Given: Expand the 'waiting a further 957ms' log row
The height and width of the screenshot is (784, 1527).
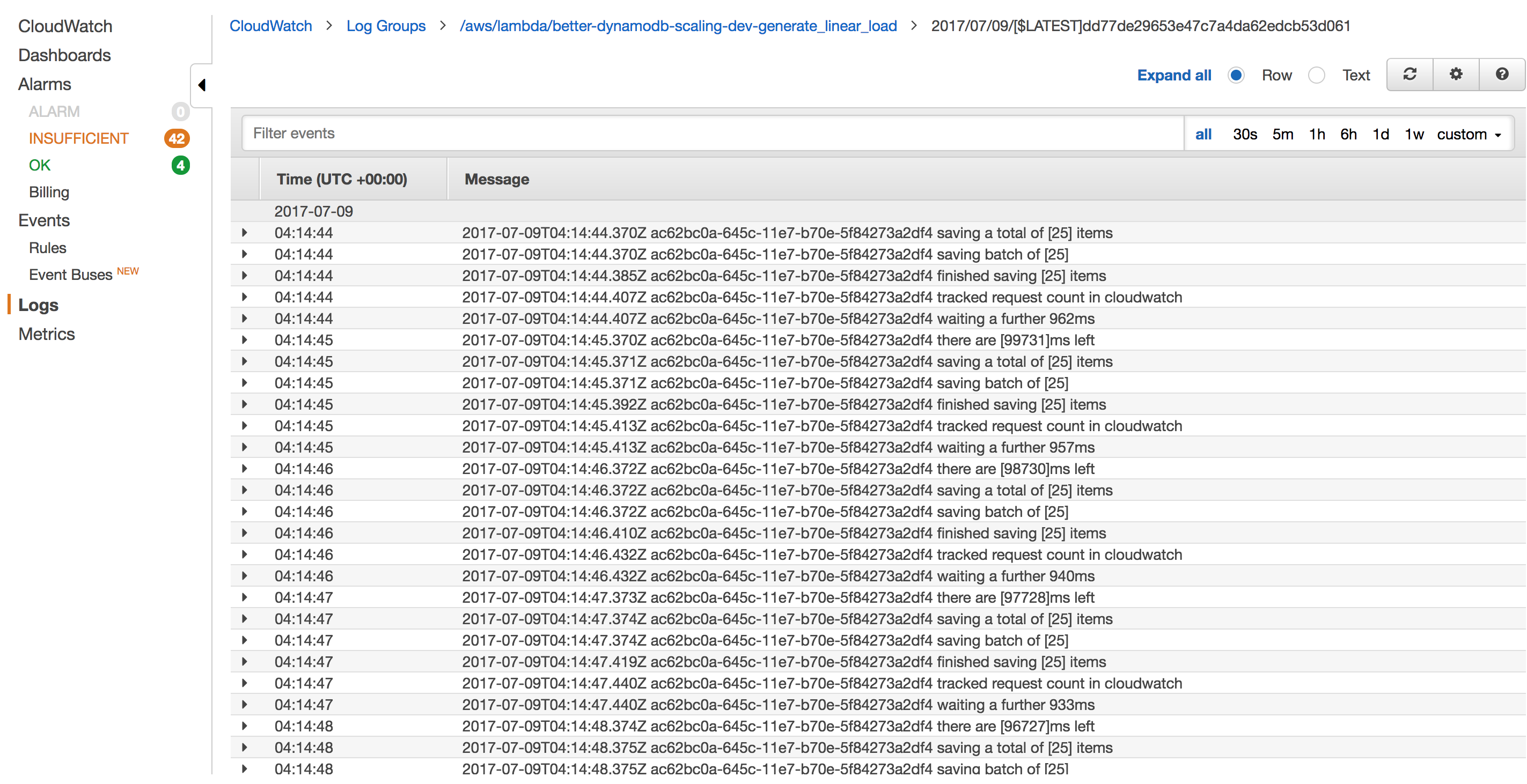Looking at the screenshot, I should 244,447.
